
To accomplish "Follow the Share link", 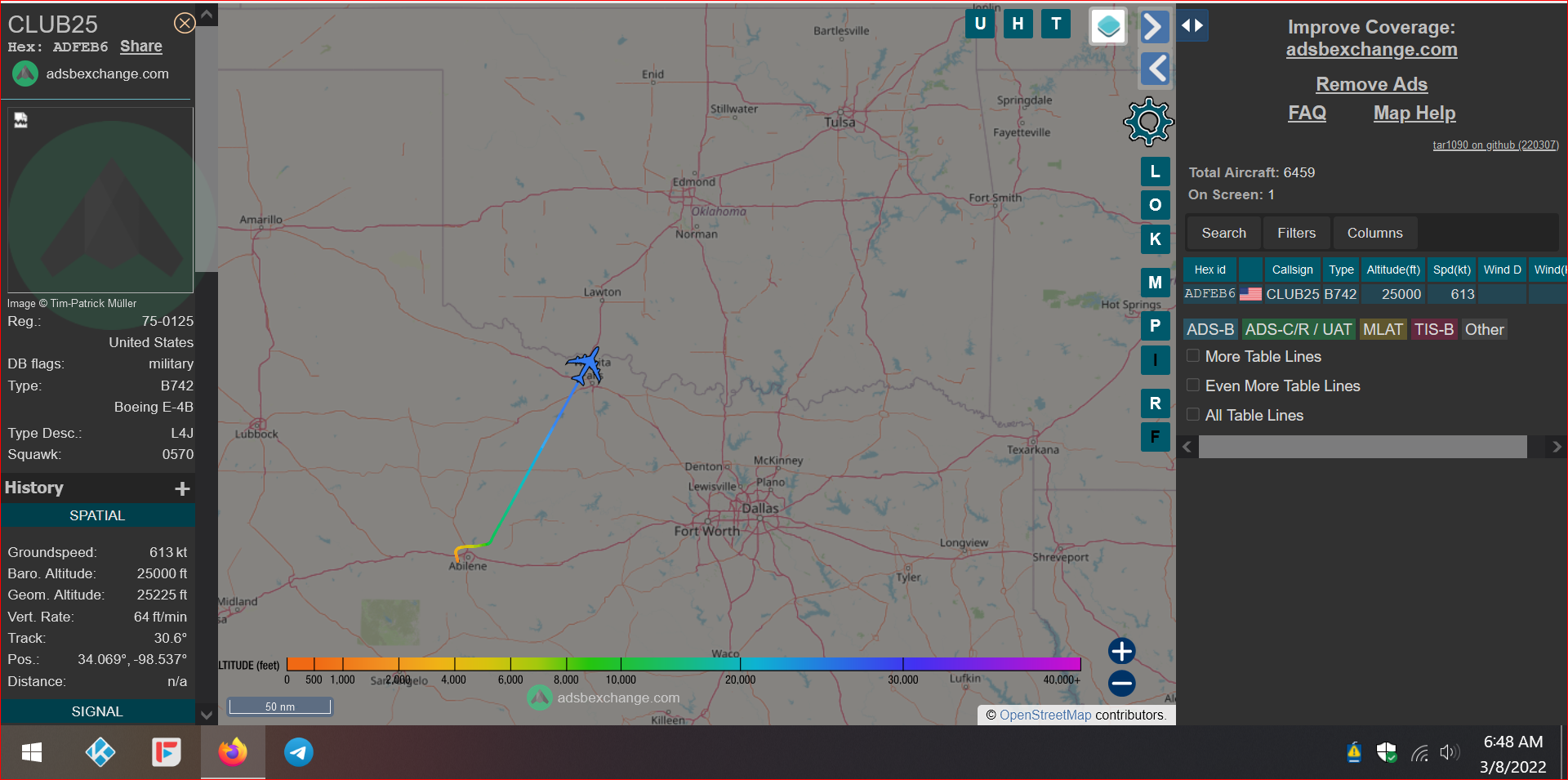I will click(141, 47).
